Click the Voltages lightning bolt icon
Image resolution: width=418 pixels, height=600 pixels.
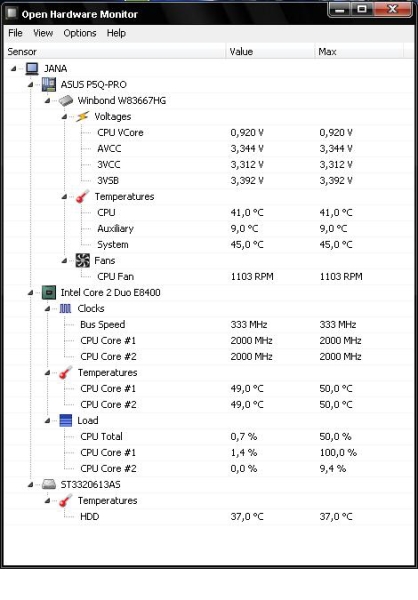click(x=82, y=117)
